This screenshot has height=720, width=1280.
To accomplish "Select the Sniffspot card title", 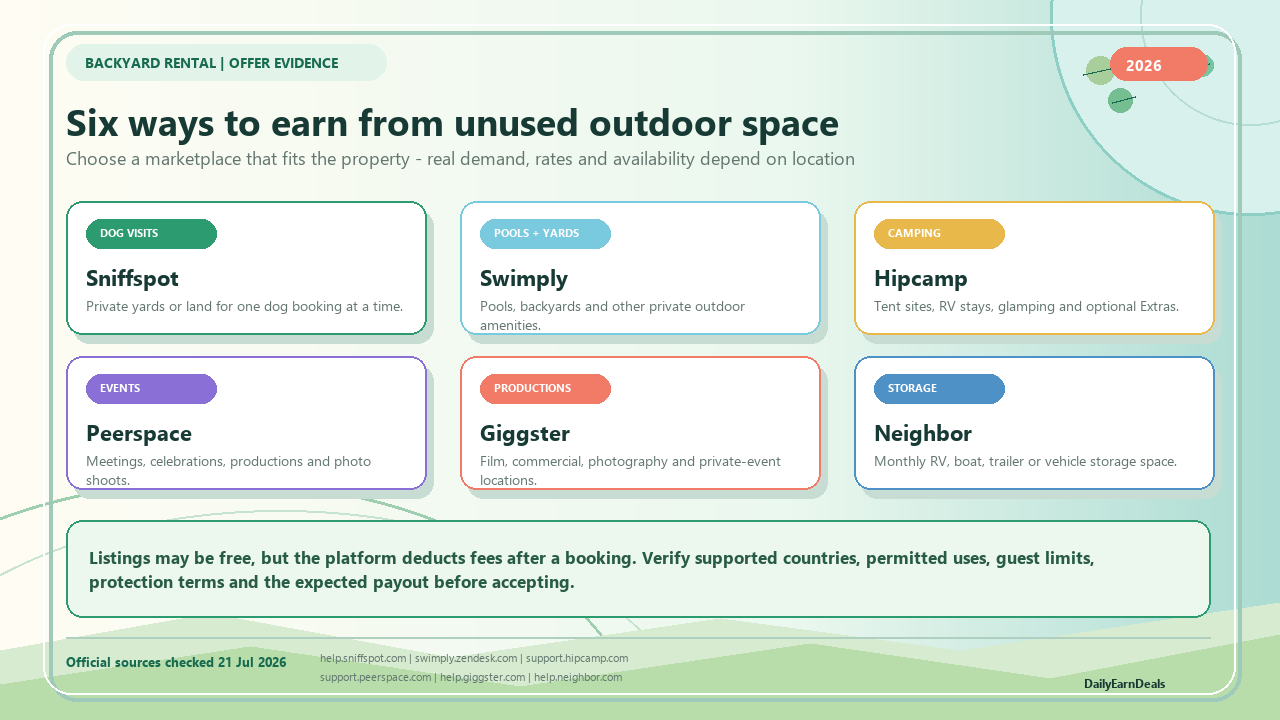I will pyautogui.click(x=132, y=278).
